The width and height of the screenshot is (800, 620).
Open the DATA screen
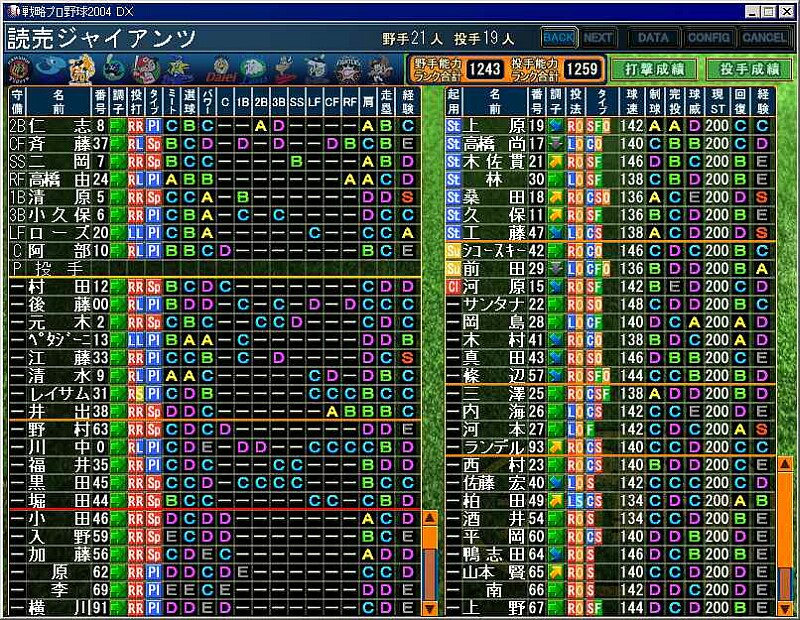coord(653,38)
